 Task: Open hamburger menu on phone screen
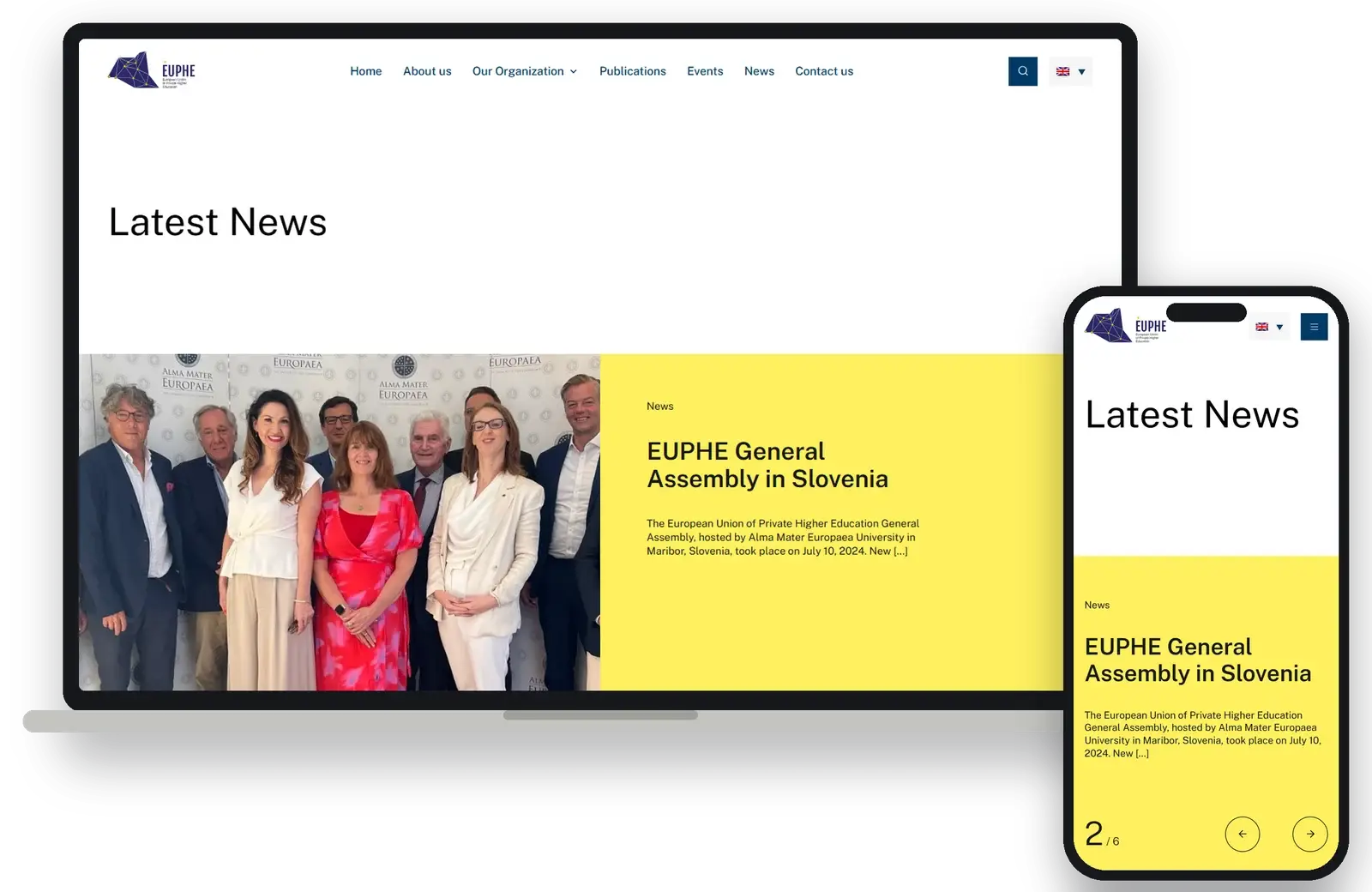(x=1314, y=327)
